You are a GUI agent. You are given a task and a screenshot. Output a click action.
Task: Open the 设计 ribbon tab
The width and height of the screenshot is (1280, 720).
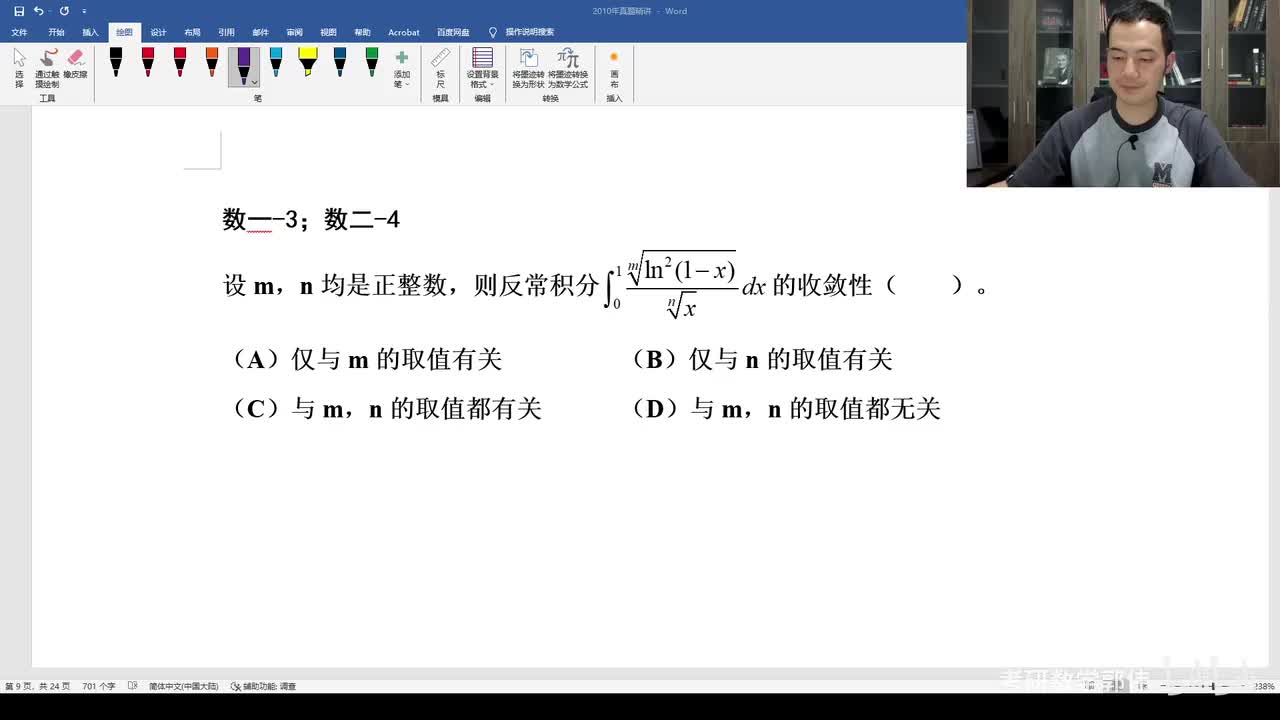[158, 33]
